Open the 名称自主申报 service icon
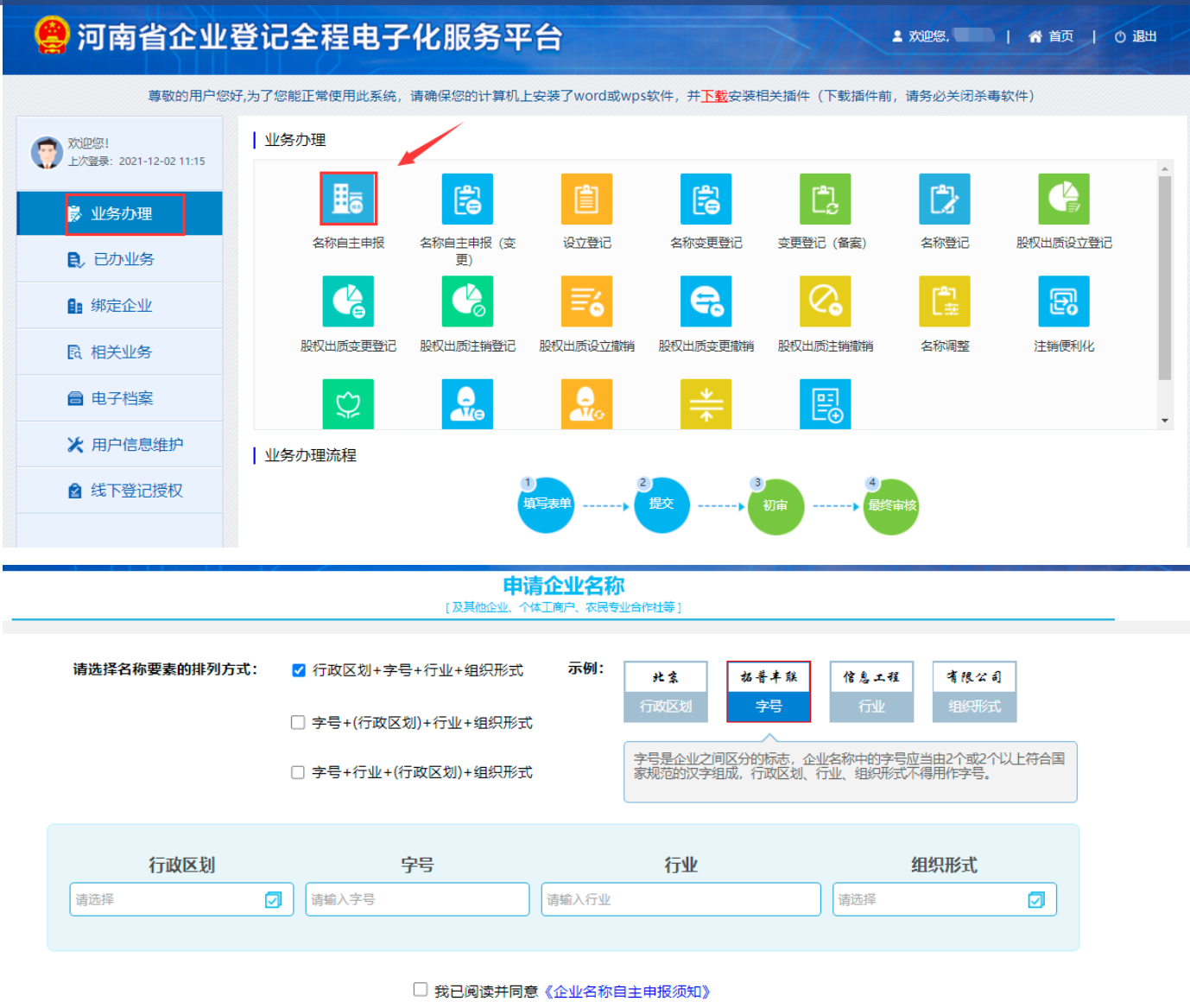 [x=348, y=199]
